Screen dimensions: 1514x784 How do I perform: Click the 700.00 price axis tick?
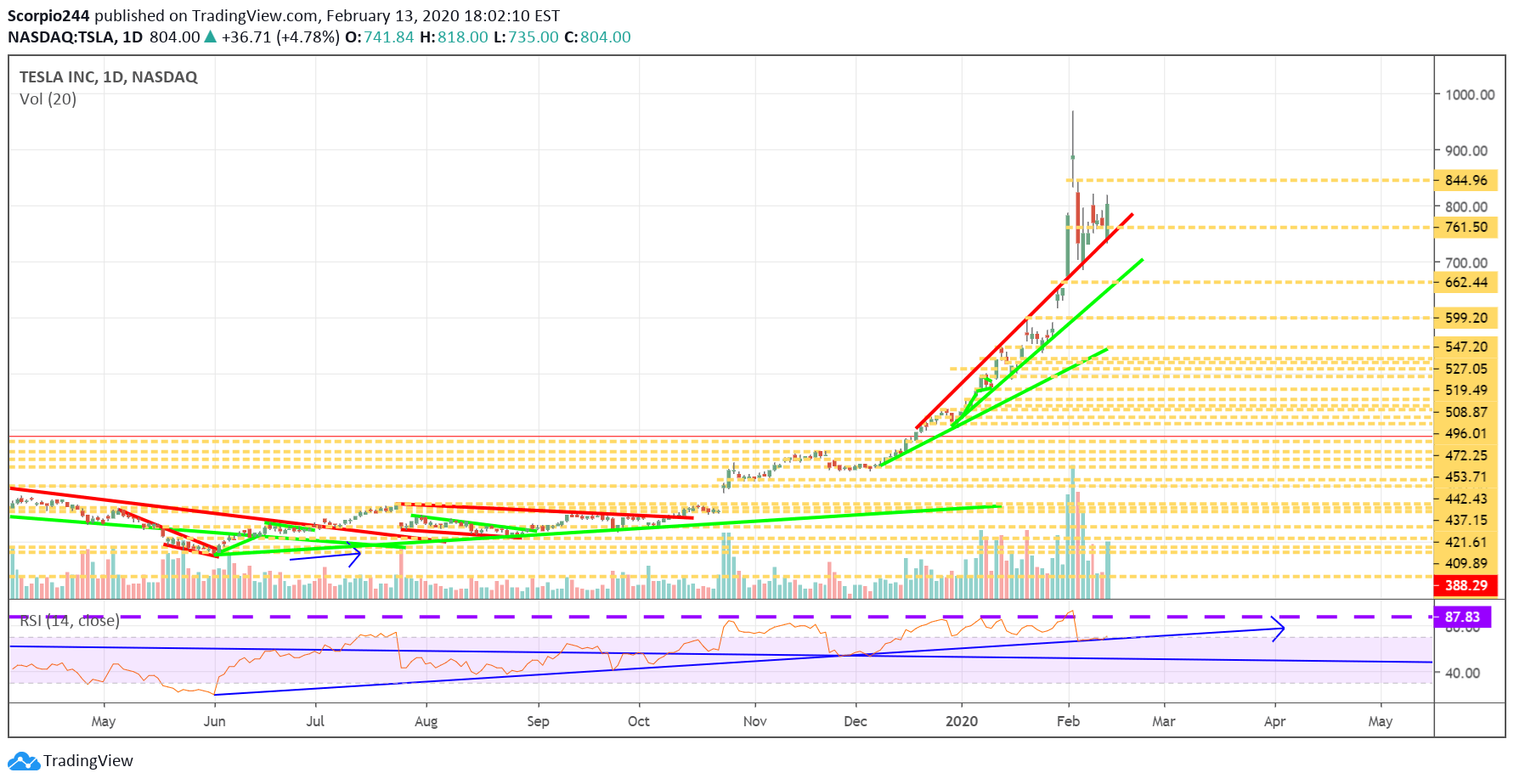click(x=1466, y=262)
